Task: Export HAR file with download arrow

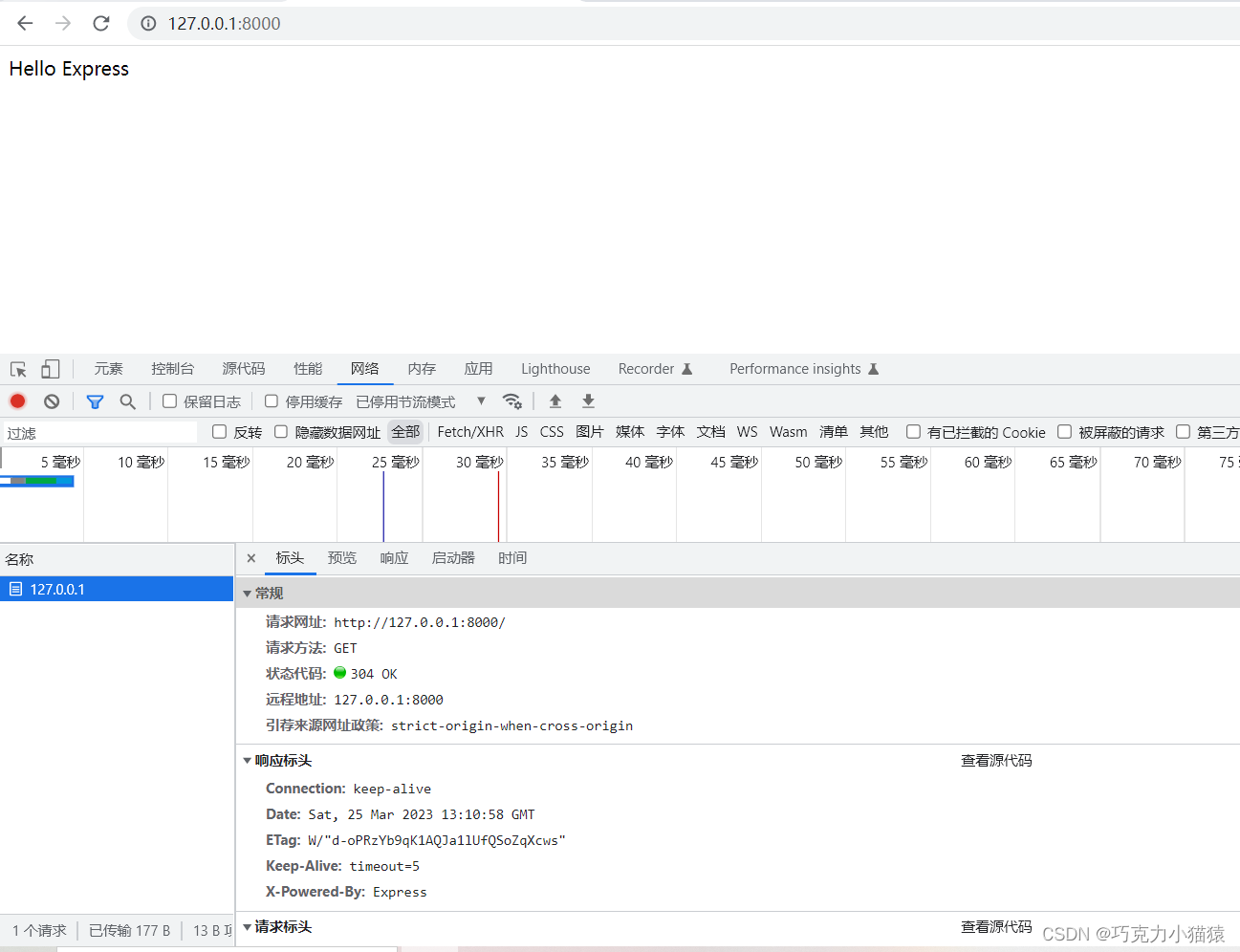Action: point(588,401)
